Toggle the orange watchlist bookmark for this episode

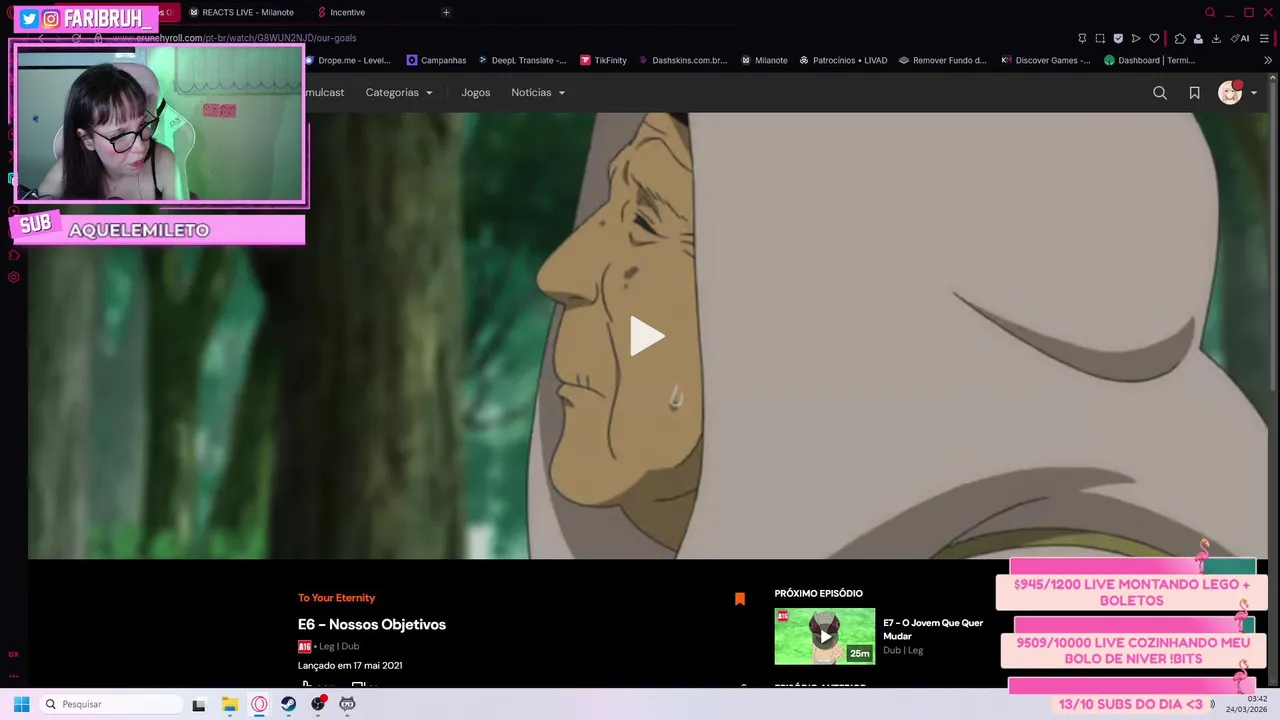pyautogui.click(x=740, y=599)
